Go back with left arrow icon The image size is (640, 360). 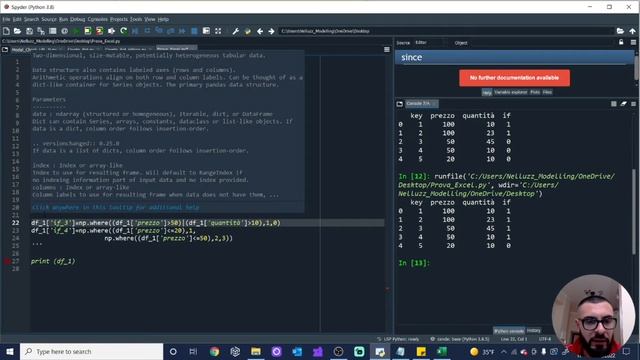pos(260,31)
